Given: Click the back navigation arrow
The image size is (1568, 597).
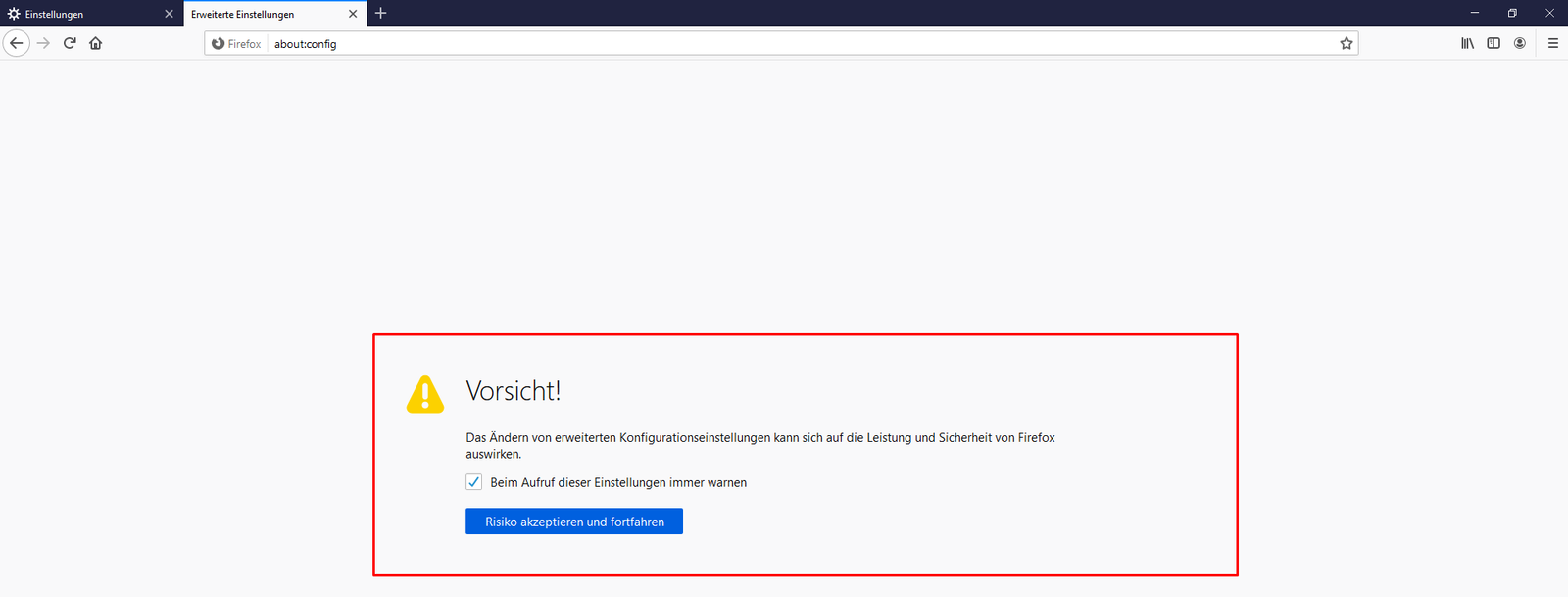Looking at the screenshot, I should tap(17, 43).
